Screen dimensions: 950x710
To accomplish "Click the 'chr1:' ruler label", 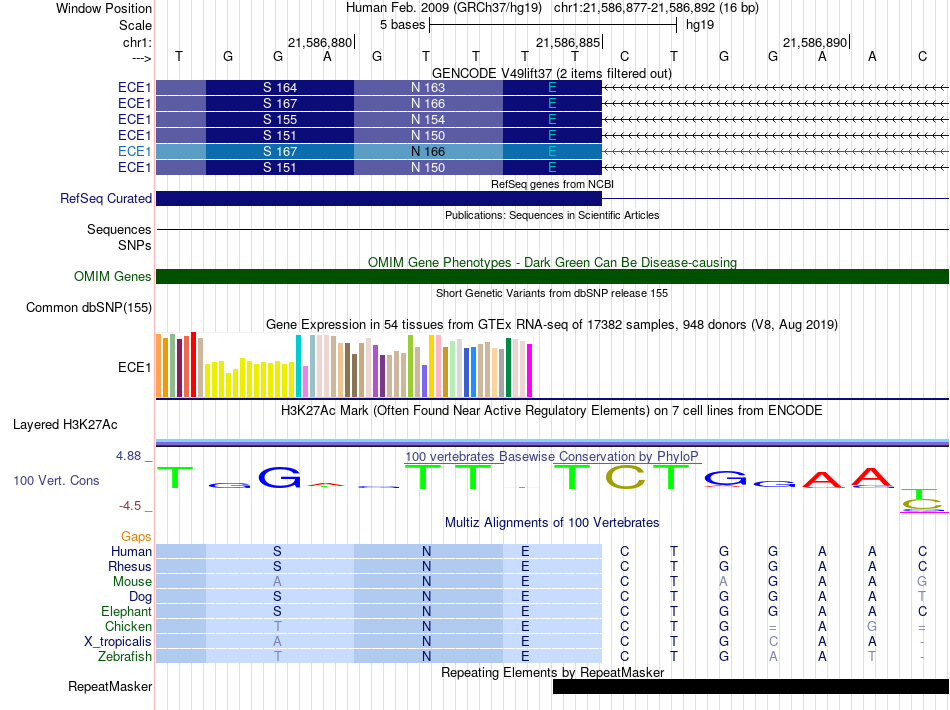I will (137, 42).
